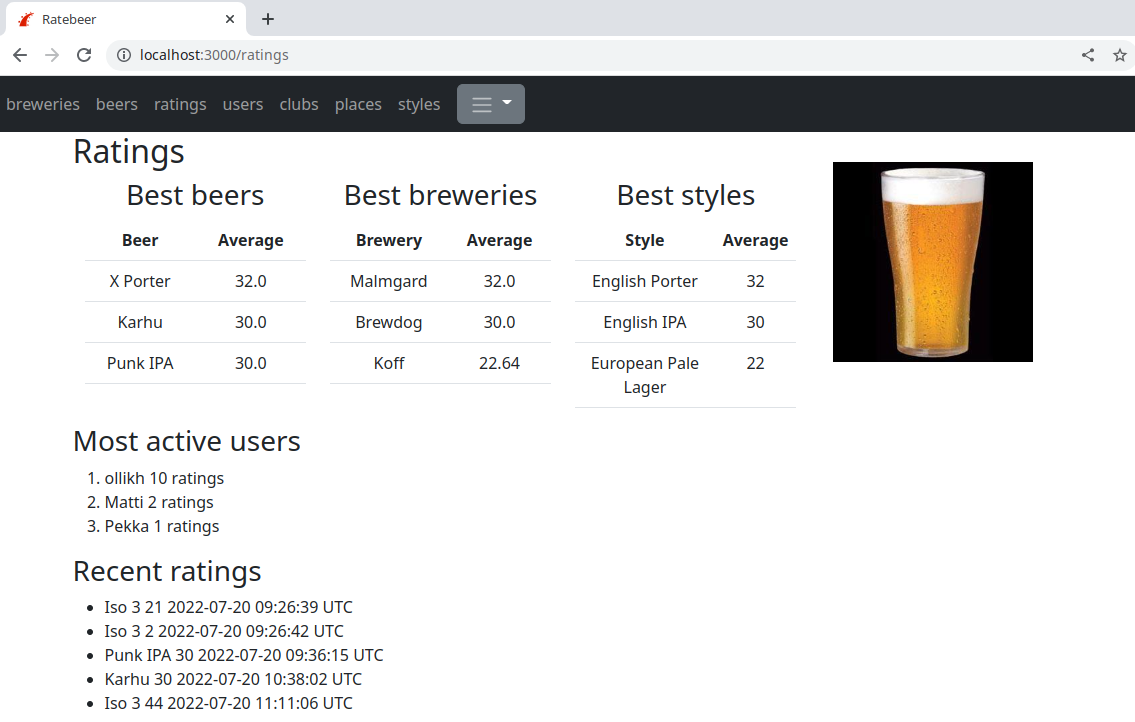Select Koff brewery row

coord(440,364)
